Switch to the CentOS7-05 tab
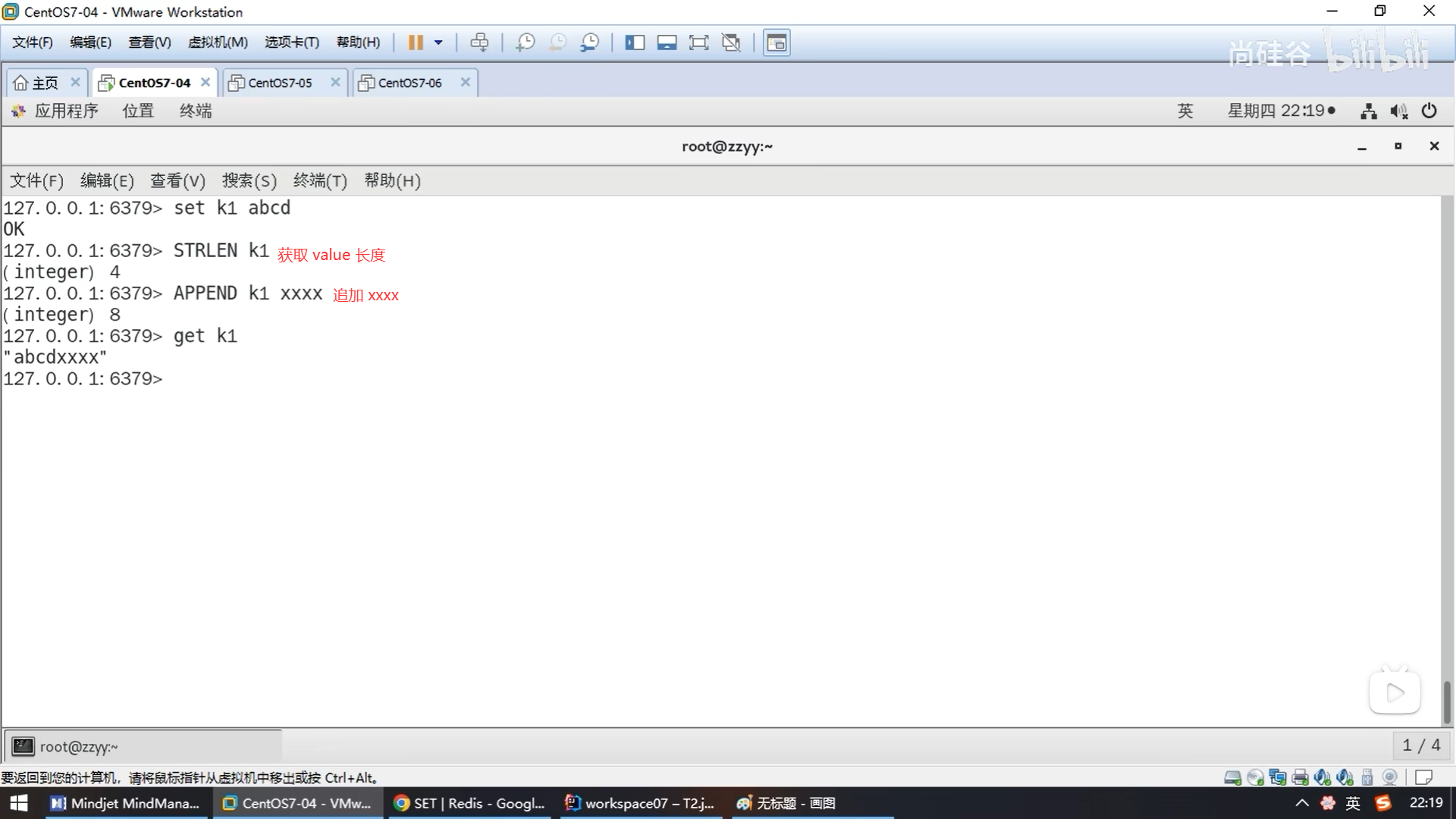 (x=280, y=83)
